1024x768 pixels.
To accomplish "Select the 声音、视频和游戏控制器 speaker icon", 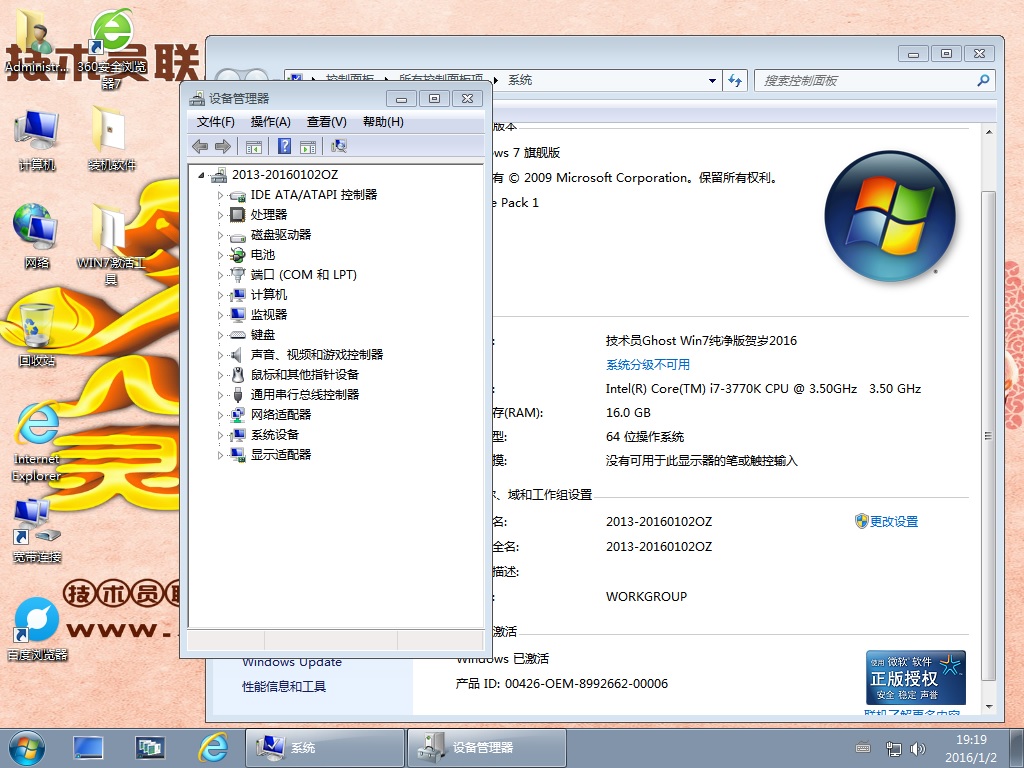I will click(x=236, y=355).
